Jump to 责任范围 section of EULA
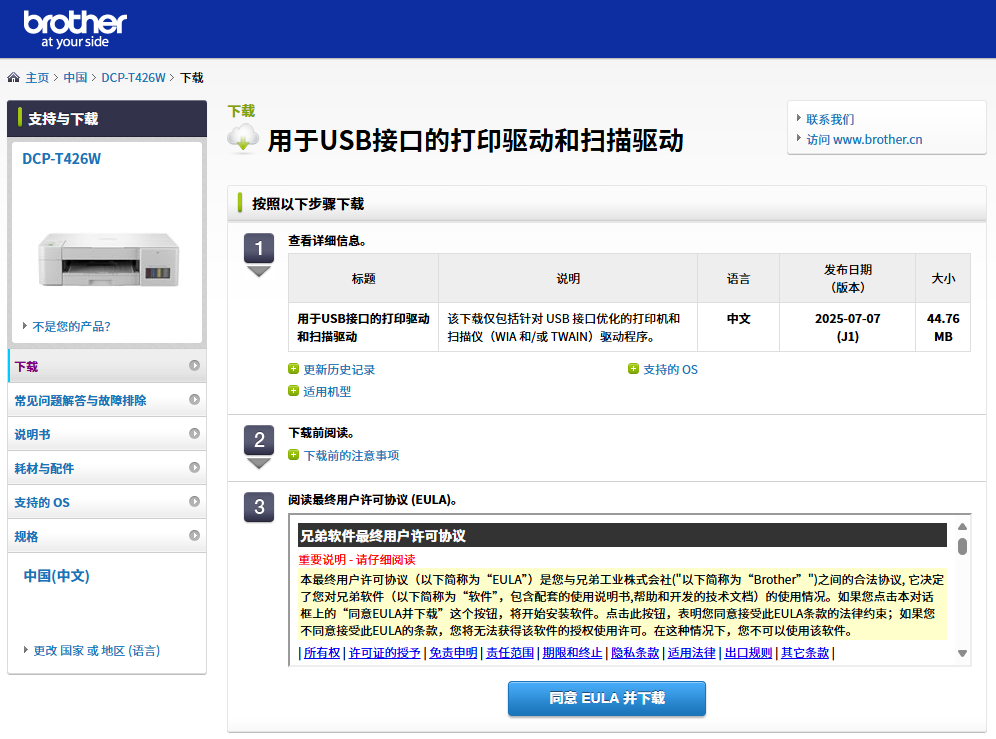 click(509, 653)
